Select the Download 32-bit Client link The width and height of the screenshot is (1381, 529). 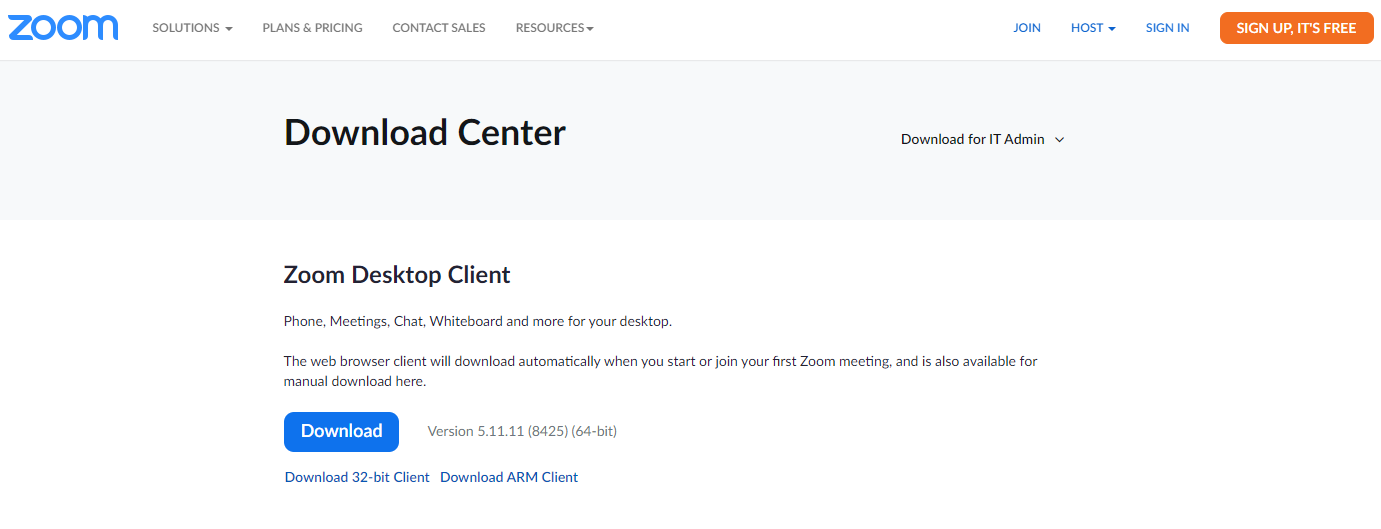click(x=357, y=477)
